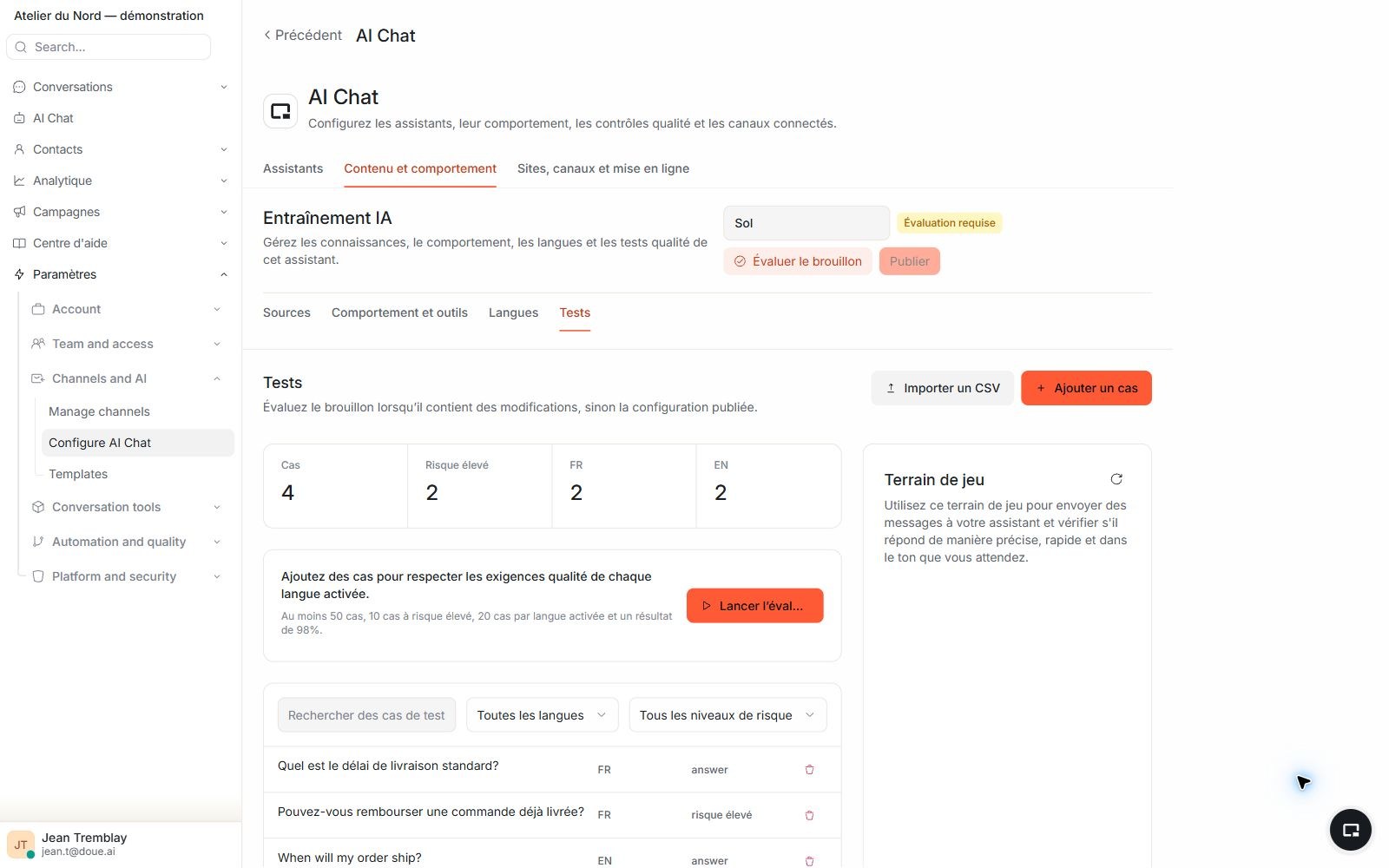Click the AI Chat header logo icon
Screen dimensions: 1389x868
(280, 111)
